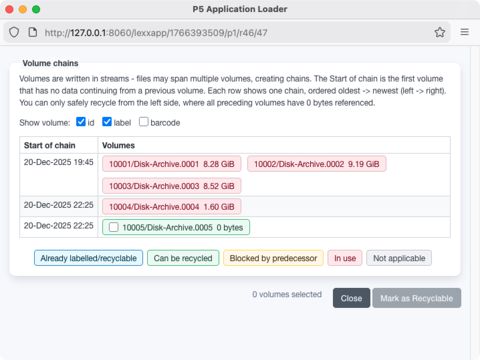Click the URL address bar field
Screen dimensions: 480x360
click(x=233, y=33)
